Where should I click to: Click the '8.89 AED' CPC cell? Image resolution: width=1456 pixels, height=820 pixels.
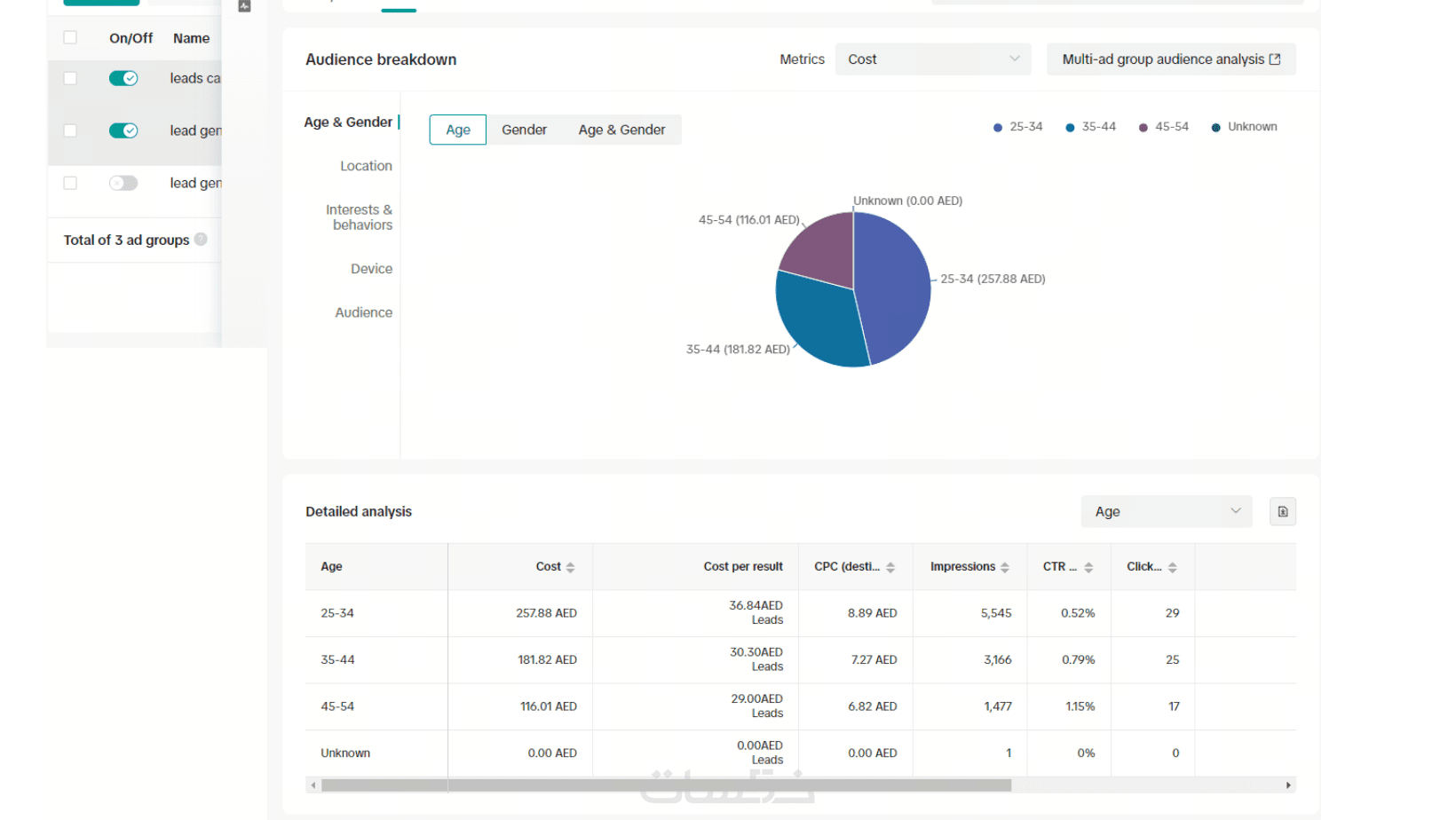click(x=872, y=613)
